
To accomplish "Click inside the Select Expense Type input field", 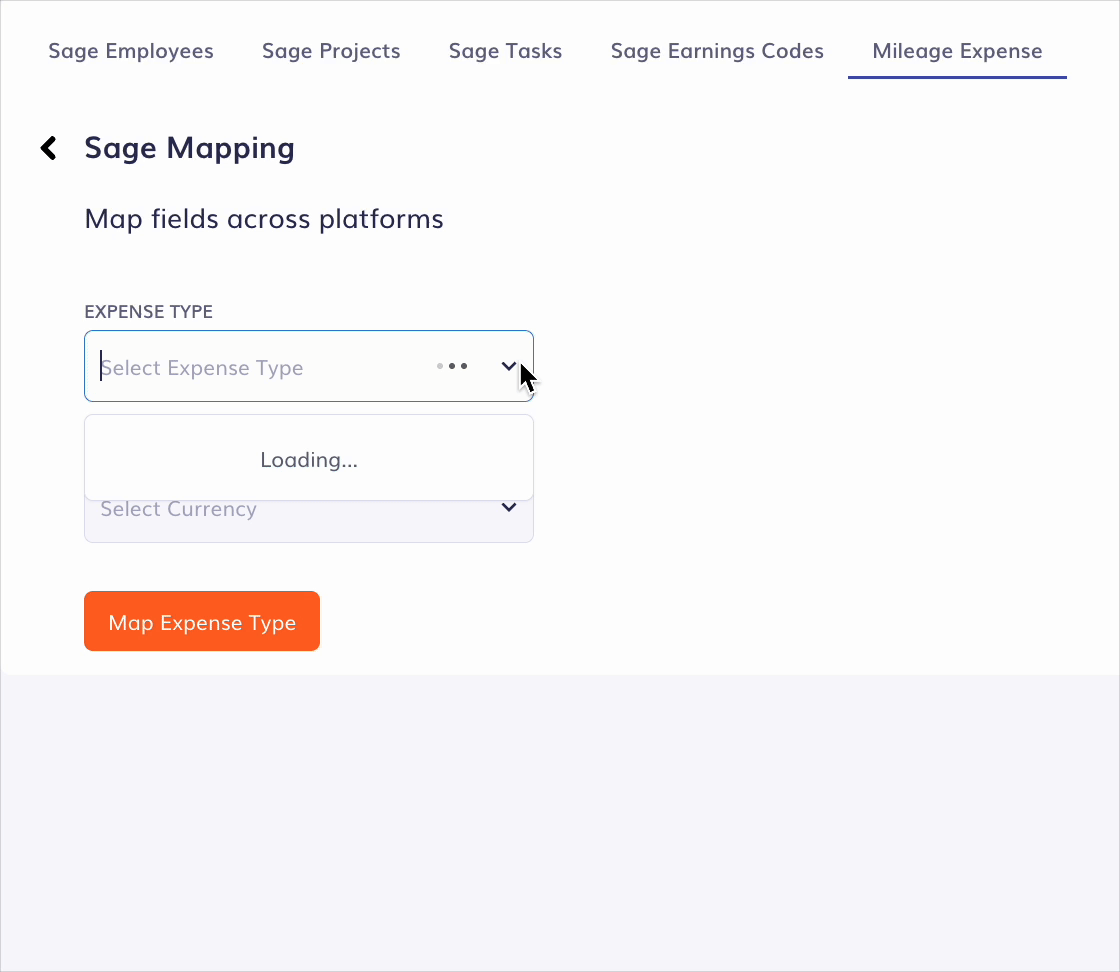I will [250, 366].
